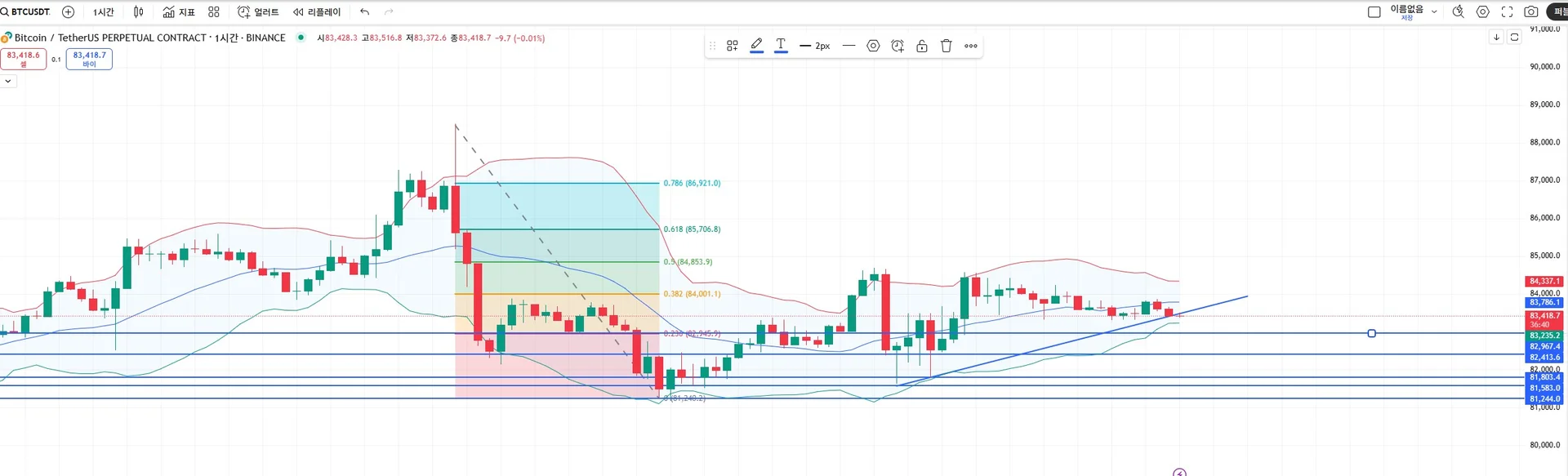Click the down arrow button above price scale
This screenshot has height=476, width=1568.
[1496, 37]
